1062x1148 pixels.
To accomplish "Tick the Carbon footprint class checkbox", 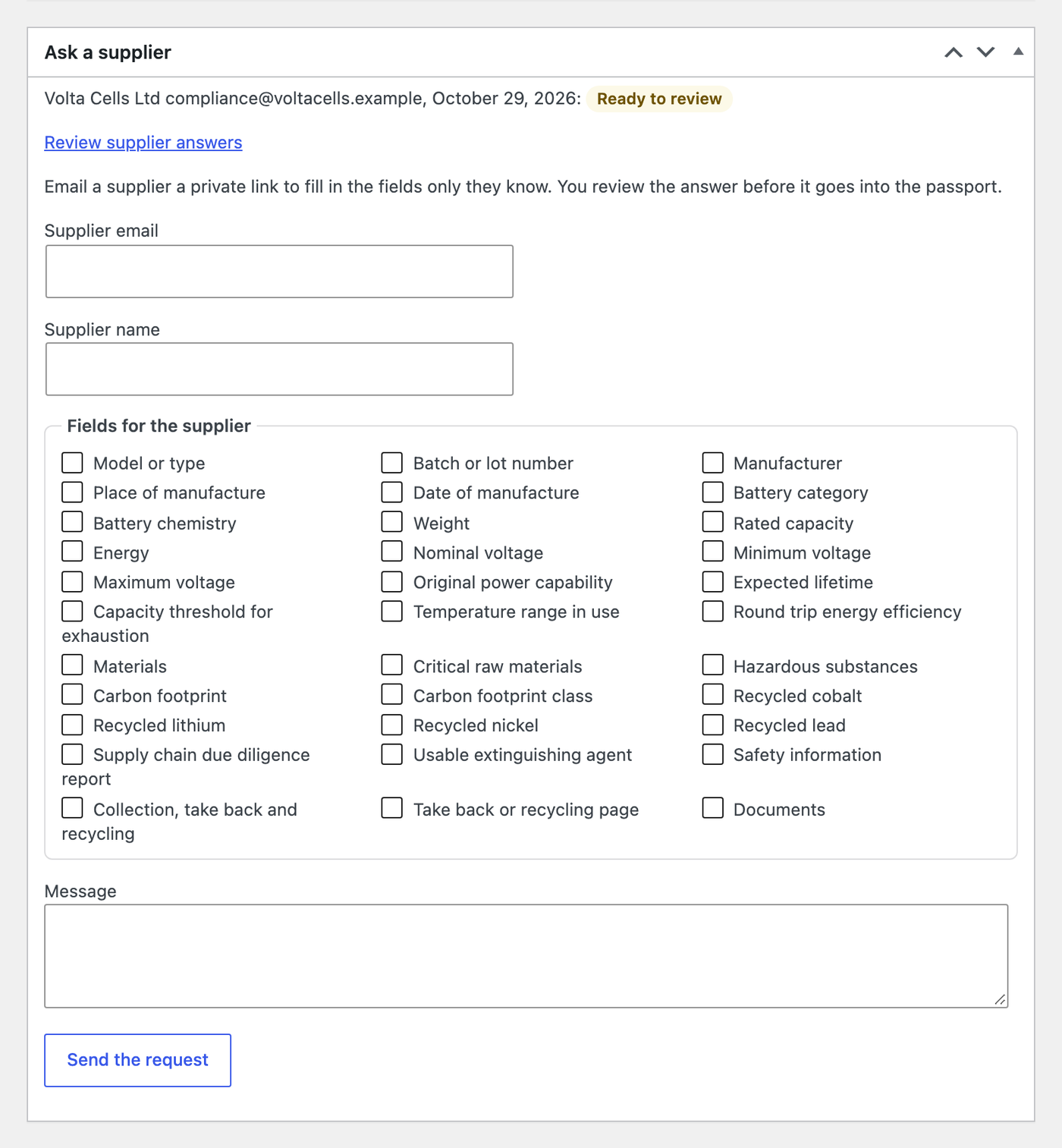I will [392, 695].
